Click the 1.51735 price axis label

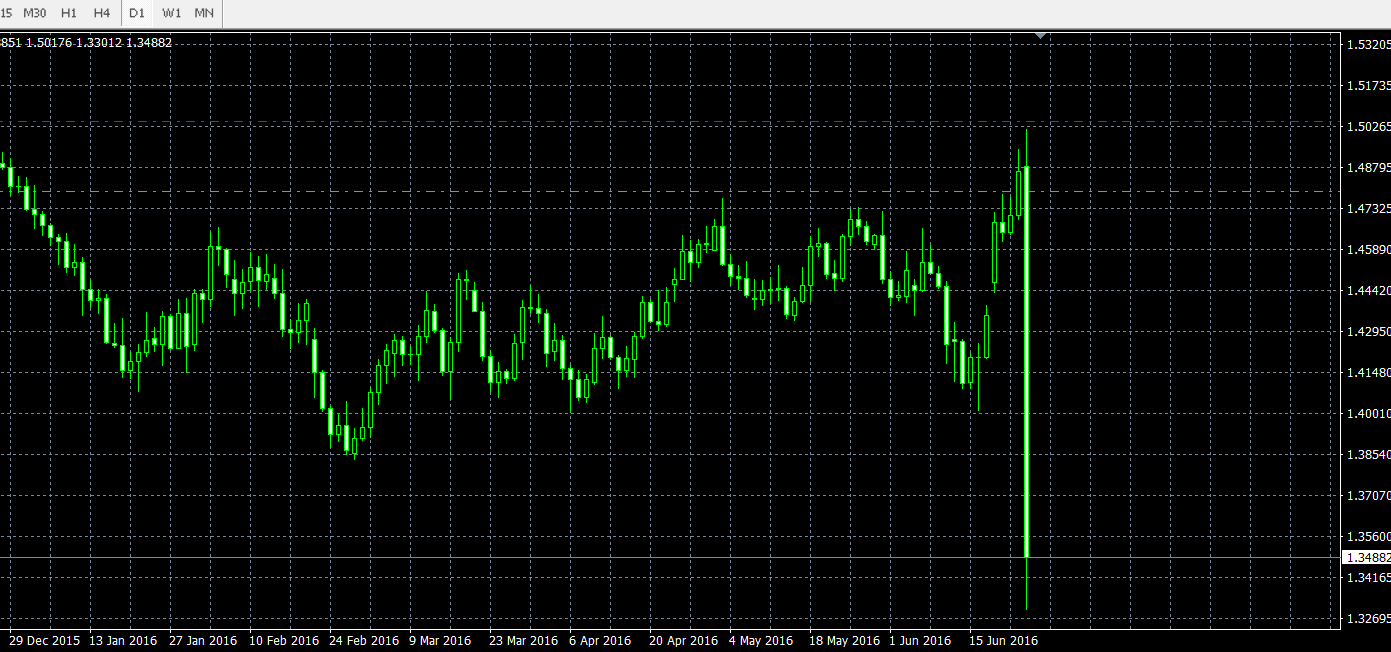tap(1368, 86)
